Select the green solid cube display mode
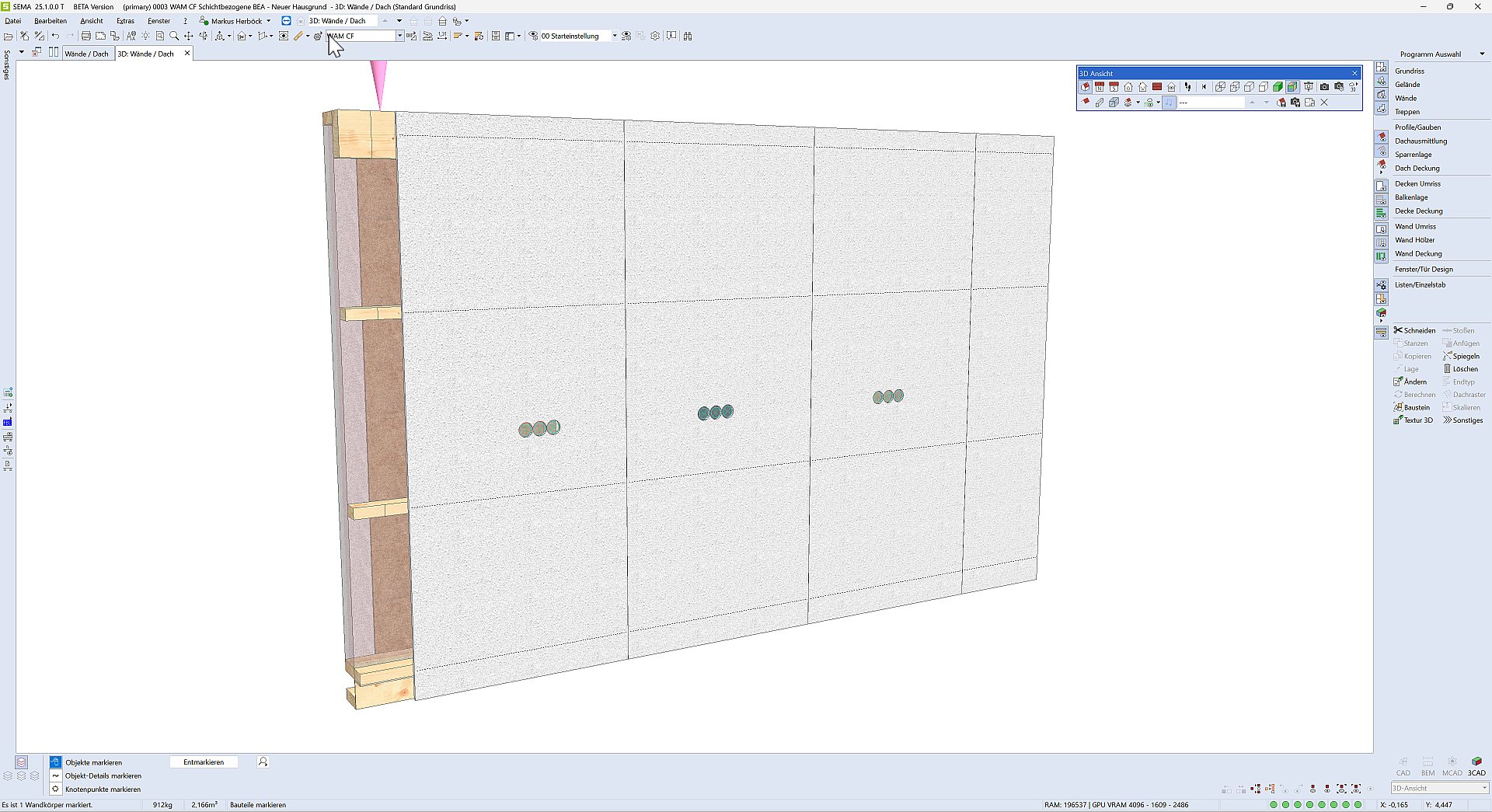1492x812 pixels. click(1278, 87)
